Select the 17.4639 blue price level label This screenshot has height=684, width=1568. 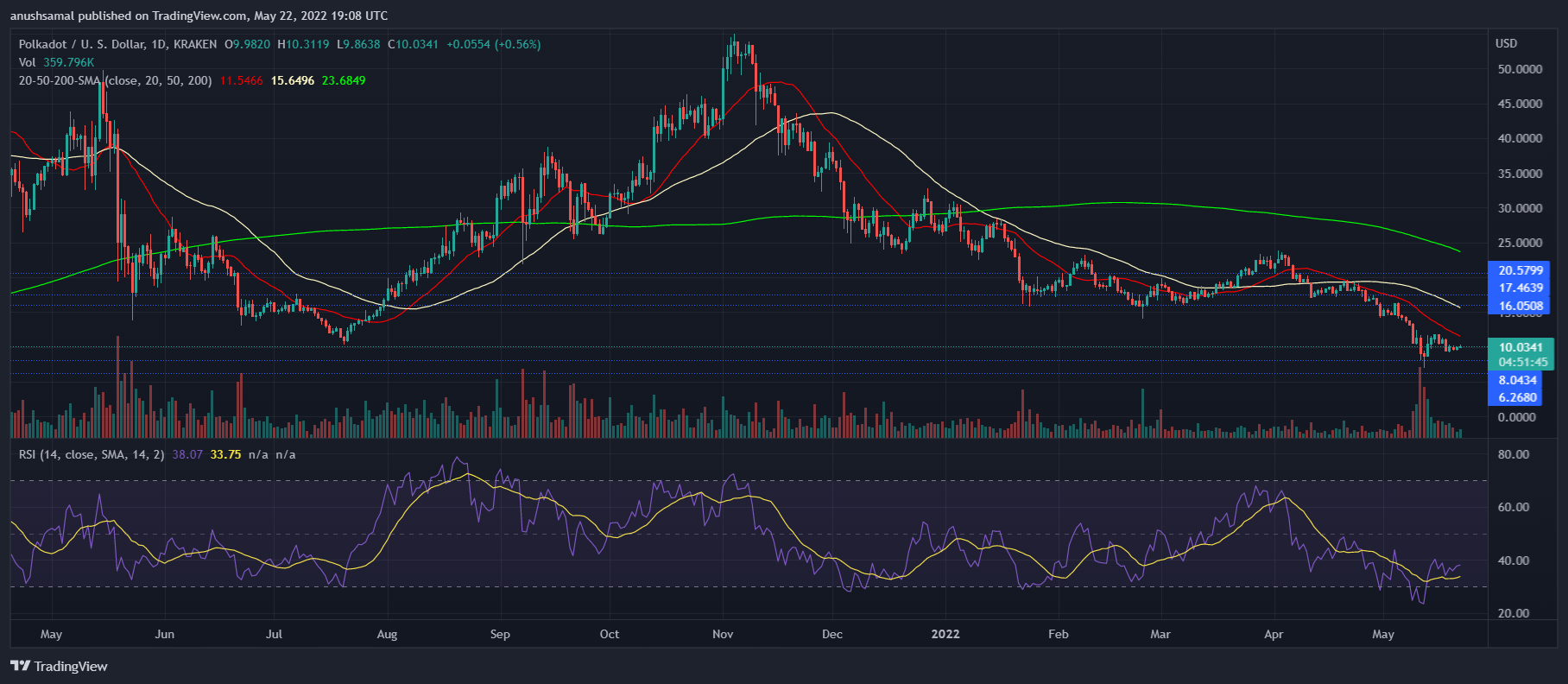(x=1520, y=288)
